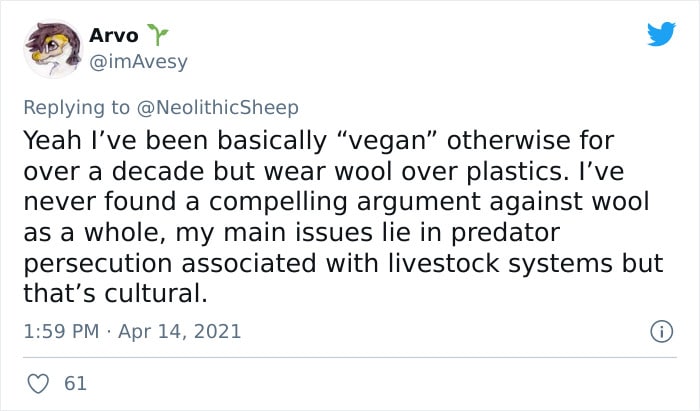Like the tweet with the heart icon
700x411 pixels.
38,384
